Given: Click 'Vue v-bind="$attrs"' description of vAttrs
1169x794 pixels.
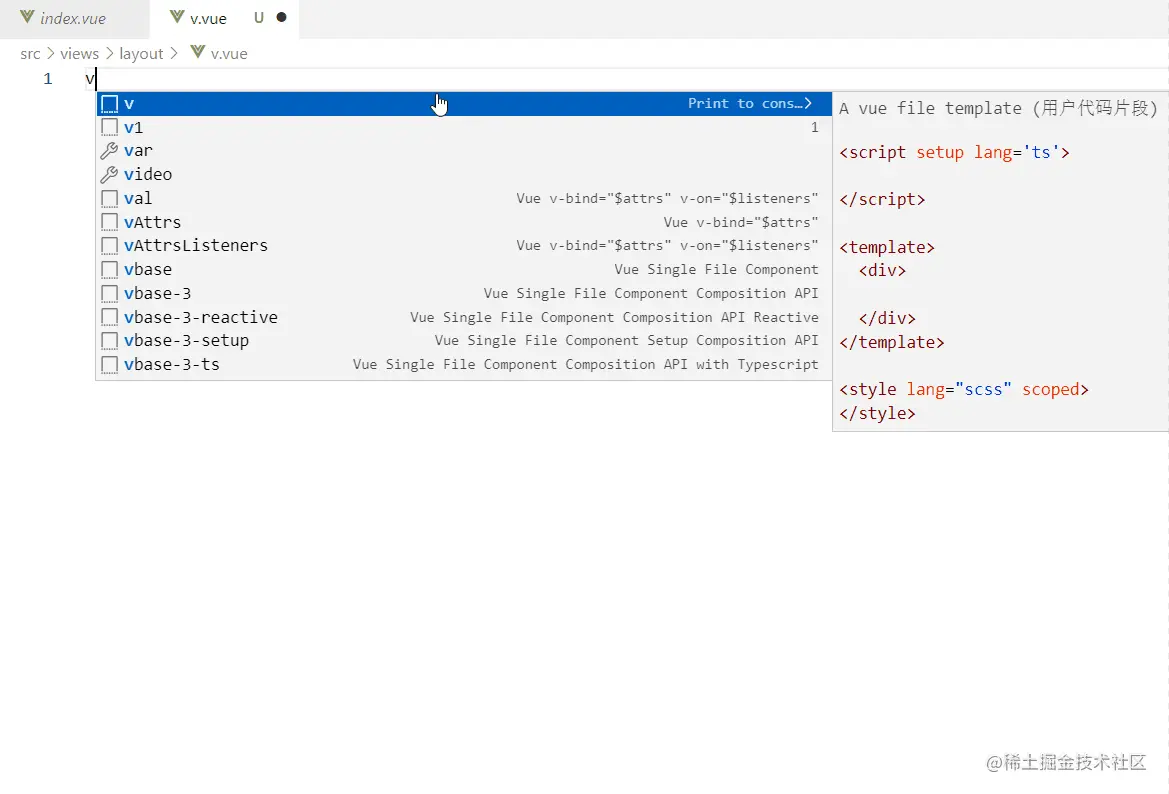Looking at the screenshot, I should coord(740,222).
